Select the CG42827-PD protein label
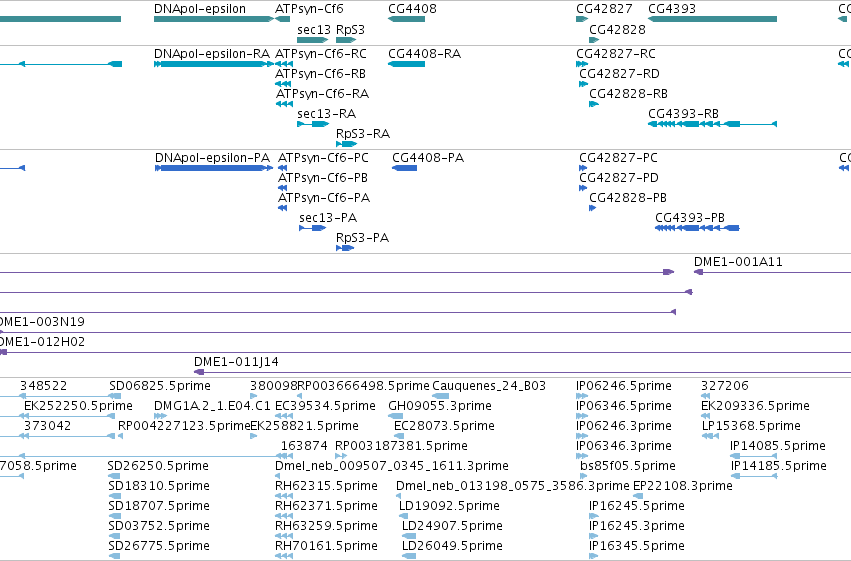The image size is (851, 561). (x=619, y=178)
